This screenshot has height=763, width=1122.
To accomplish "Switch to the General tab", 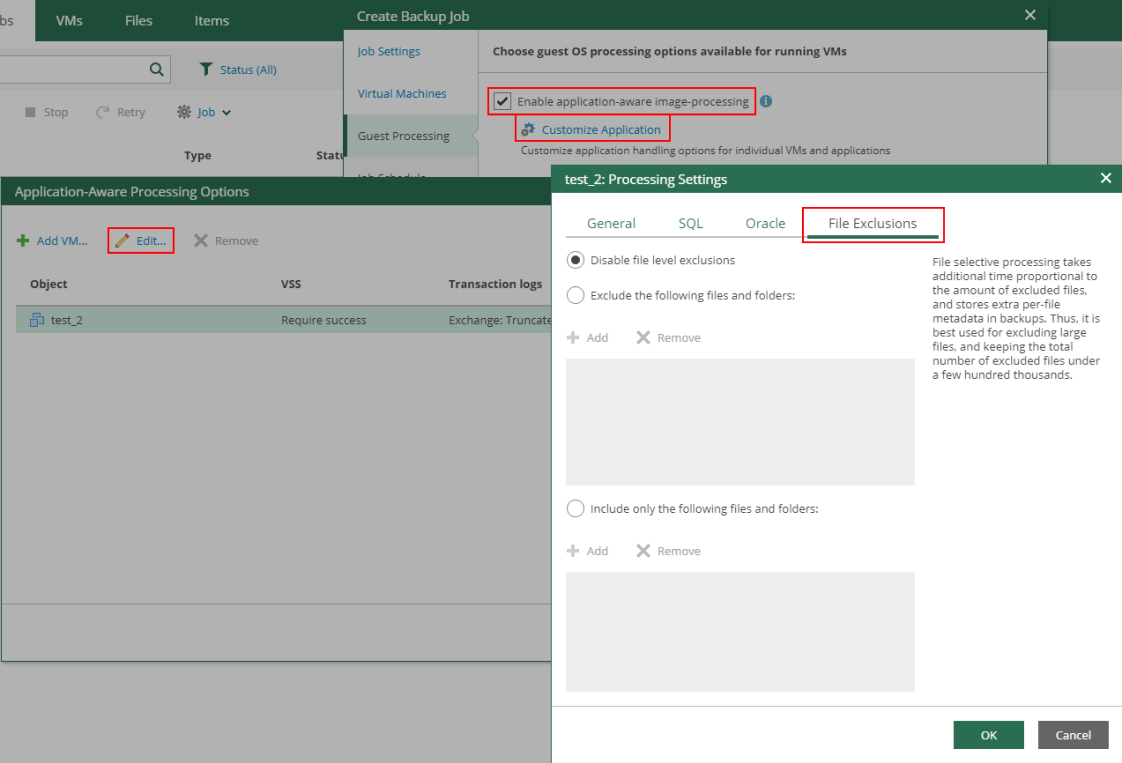I will tap(611, 223).
